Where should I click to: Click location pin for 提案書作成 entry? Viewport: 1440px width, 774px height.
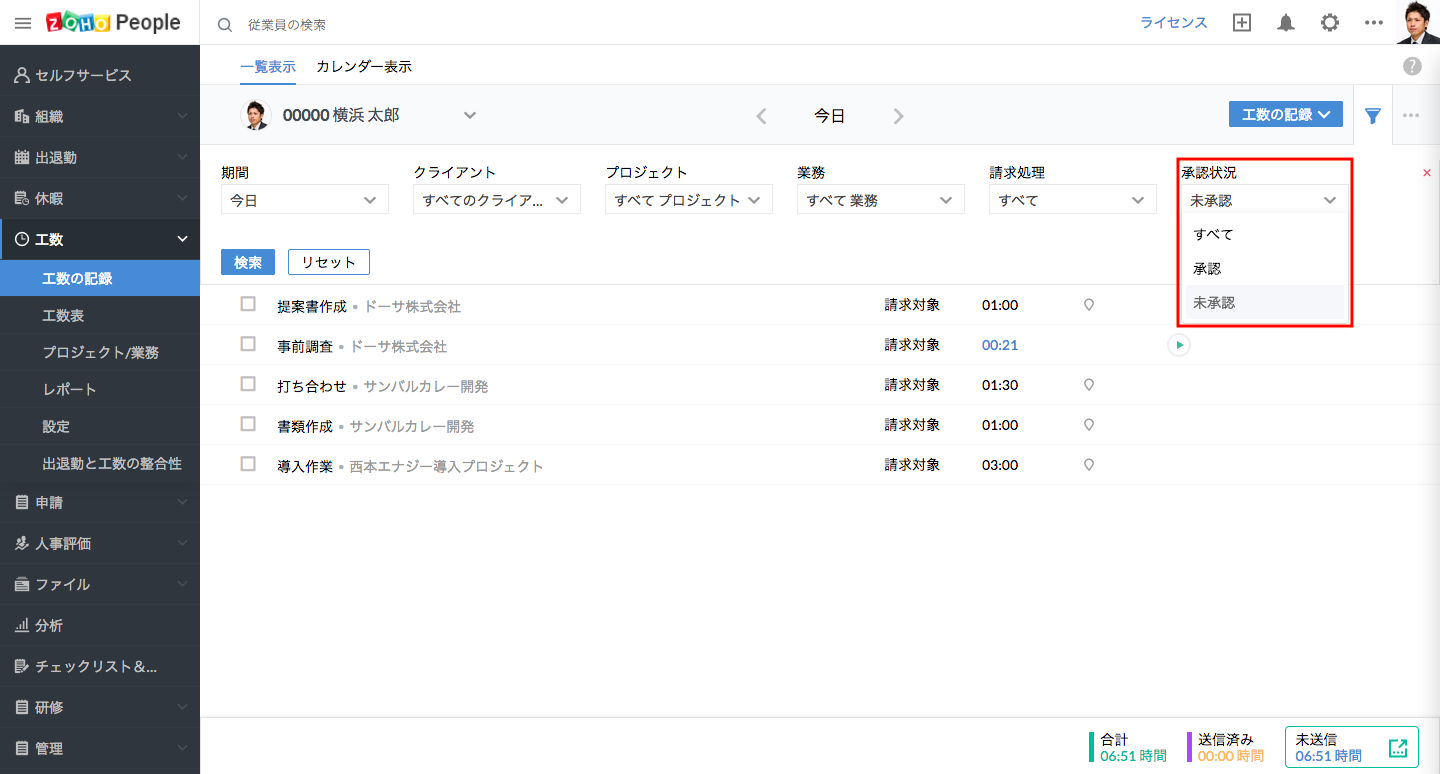pos(1089,305)
